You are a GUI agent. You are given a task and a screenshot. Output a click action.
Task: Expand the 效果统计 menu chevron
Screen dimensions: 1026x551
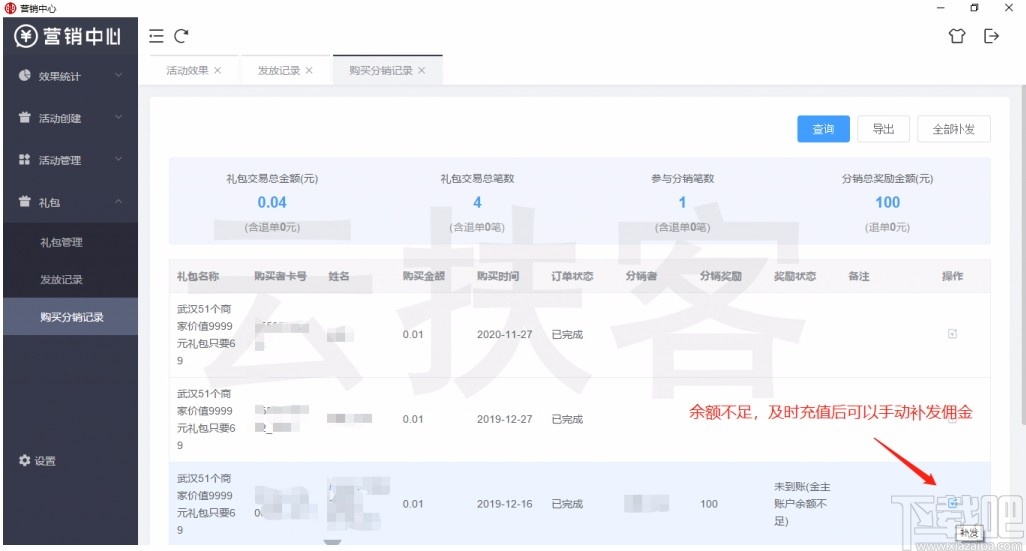118,75
